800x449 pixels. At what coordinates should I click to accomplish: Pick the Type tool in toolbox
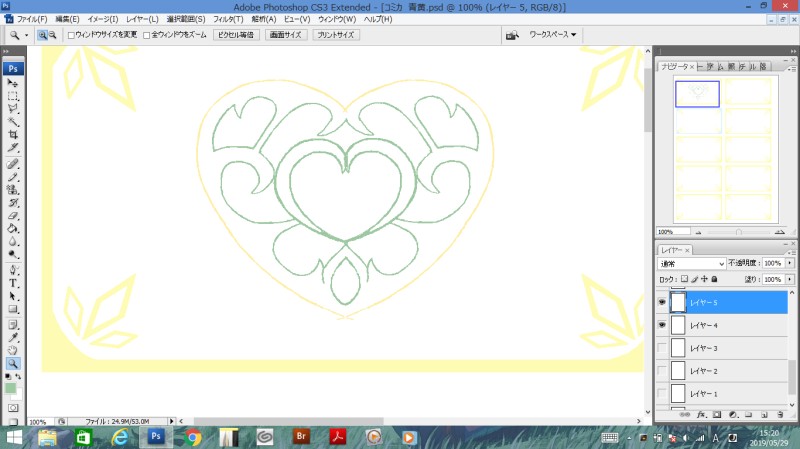pos(13,283)
